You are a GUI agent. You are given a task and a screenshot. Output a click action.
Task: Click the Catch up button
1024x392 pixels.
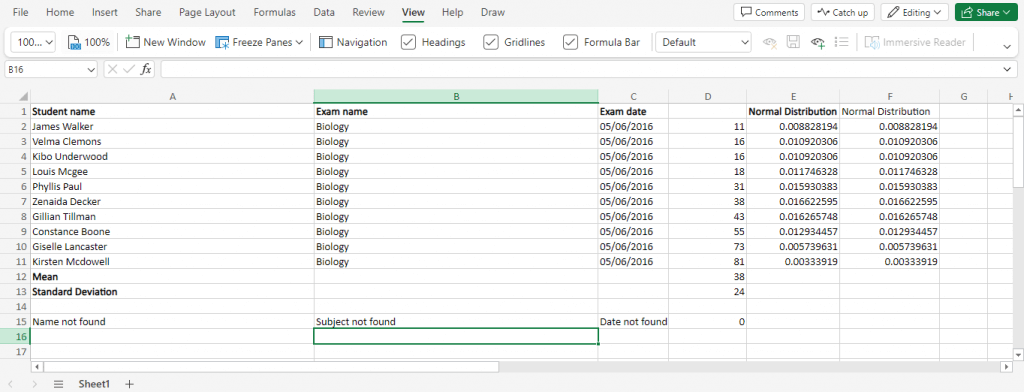coord(843,12)
